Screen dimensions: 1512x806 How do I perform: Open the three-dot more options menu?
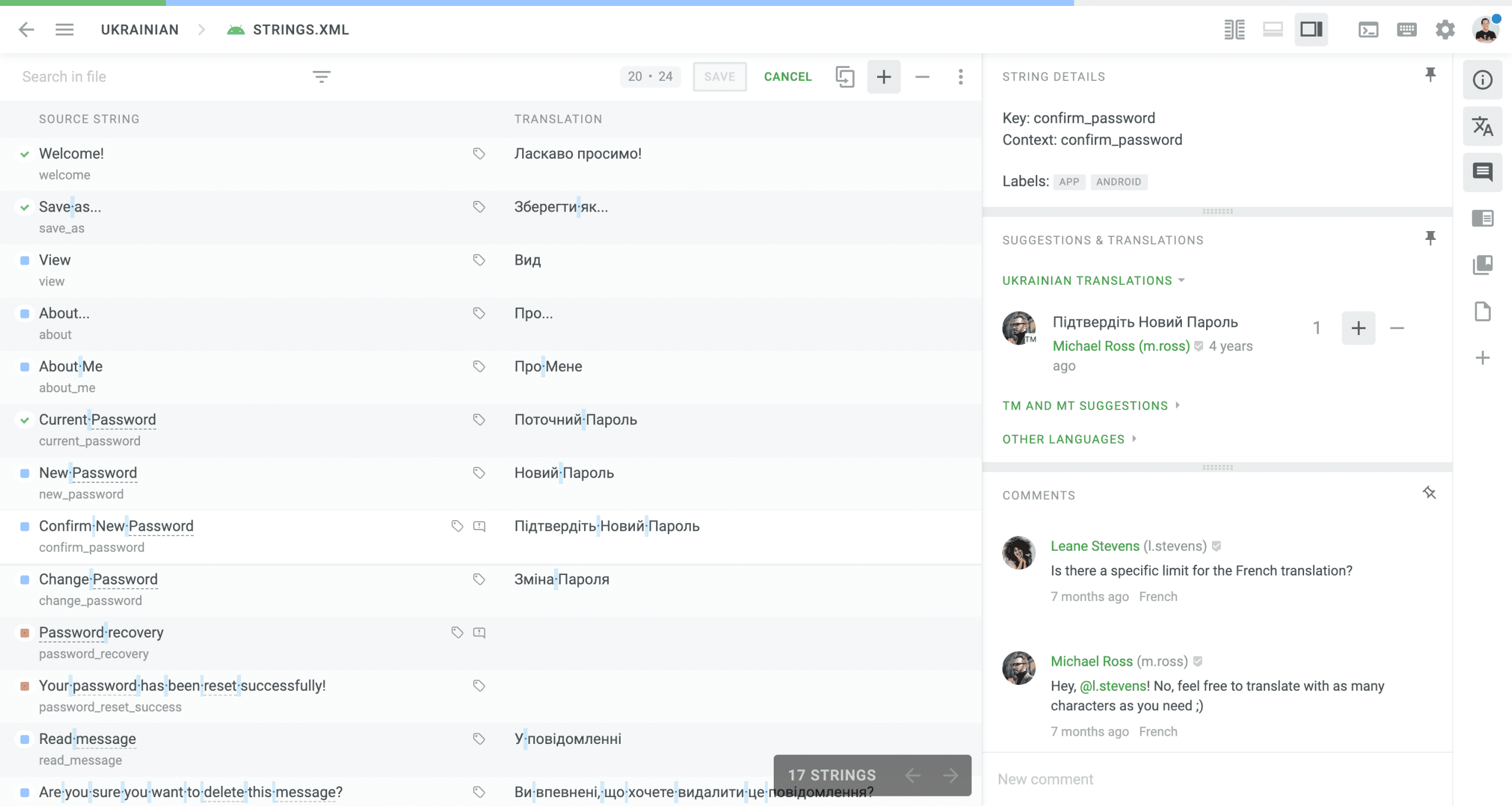click(x=960, y=77)
